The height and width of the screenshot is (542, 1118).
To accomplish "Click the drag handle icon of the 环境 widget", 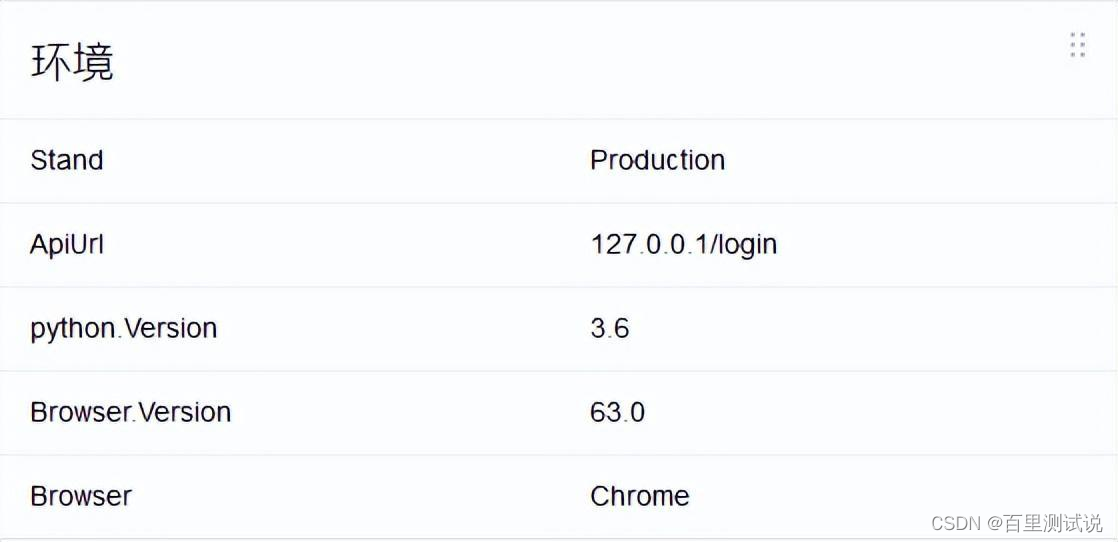I will [x=1077, y=45].
